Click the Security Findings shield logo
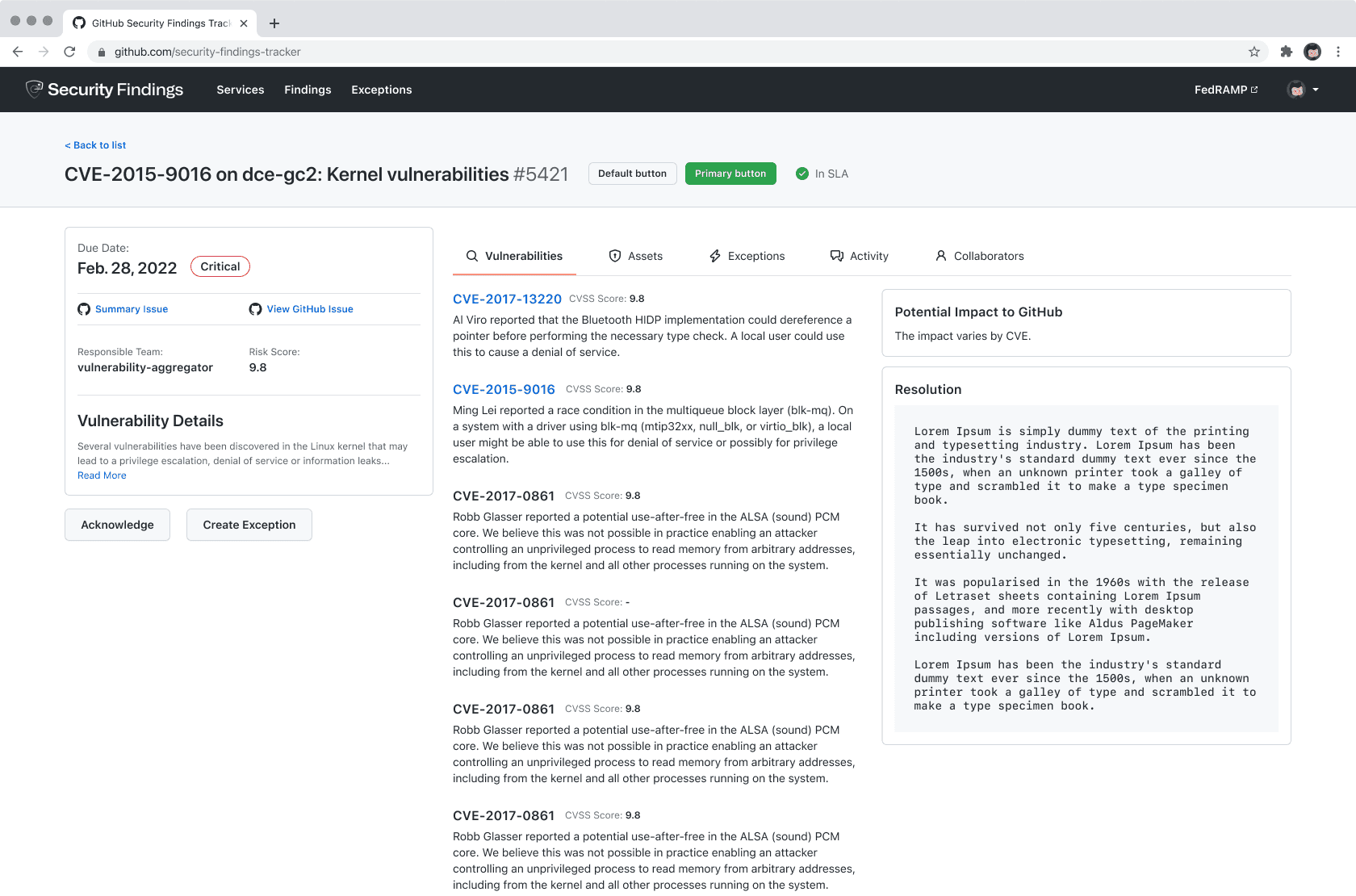Viewport: 1356px width, 896px height. (x=34, y=89)
